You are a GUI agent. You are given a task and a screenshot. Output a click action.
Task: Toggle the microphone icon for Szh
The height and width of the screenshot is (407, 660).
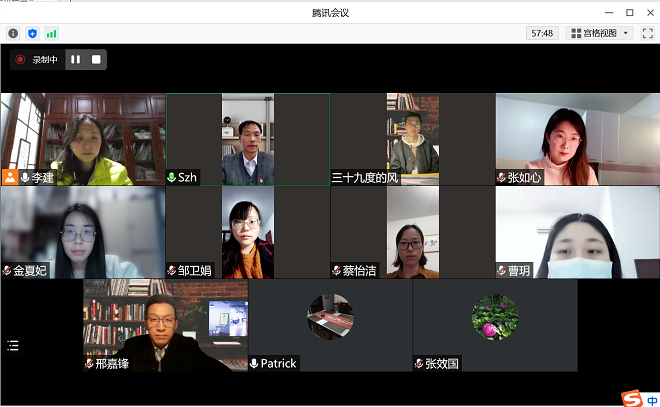[172, 177]
